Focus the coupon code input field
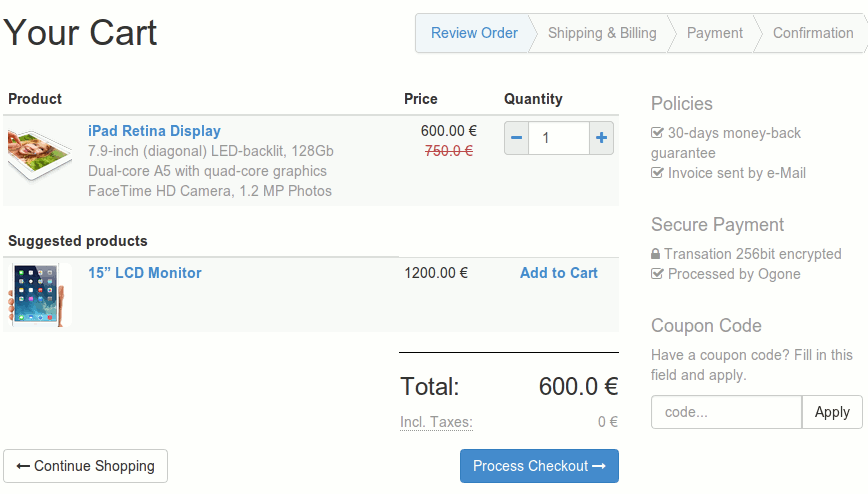Image resolution: width=868 pixels, height=494 pixels. [726, 412]
